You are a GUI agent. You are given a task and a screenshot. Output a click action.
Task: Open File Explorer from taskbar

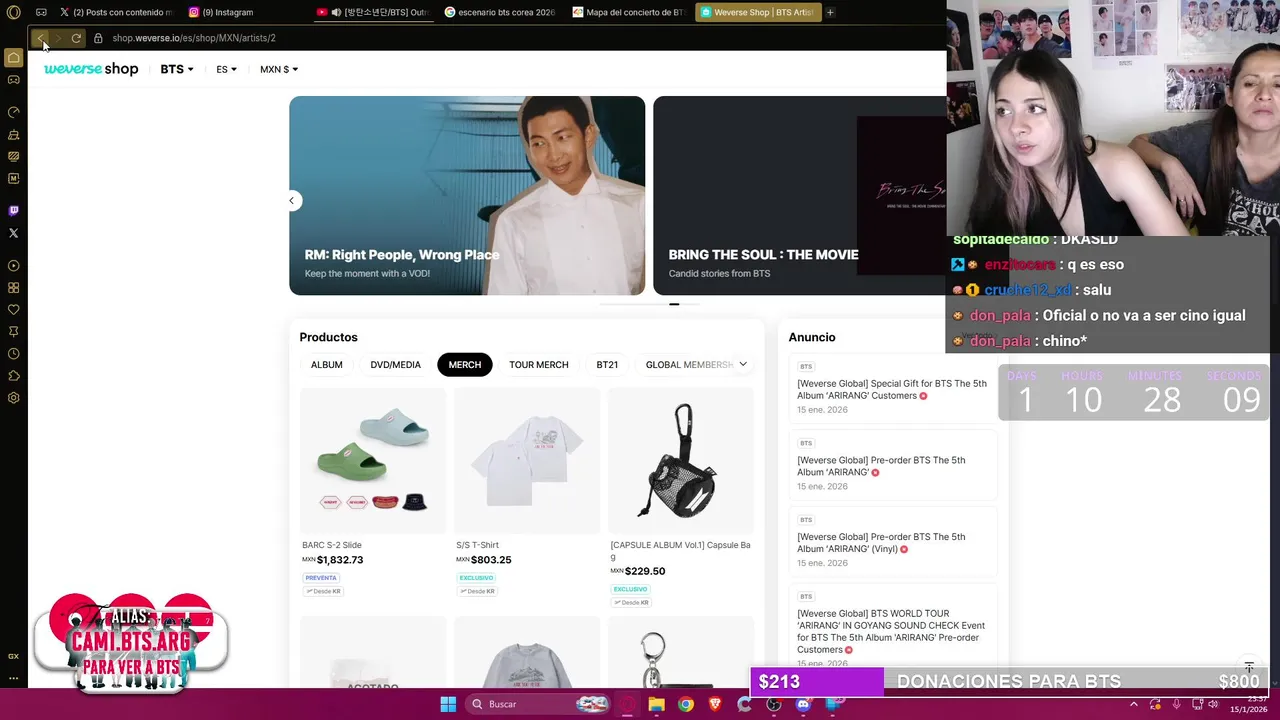656,704
